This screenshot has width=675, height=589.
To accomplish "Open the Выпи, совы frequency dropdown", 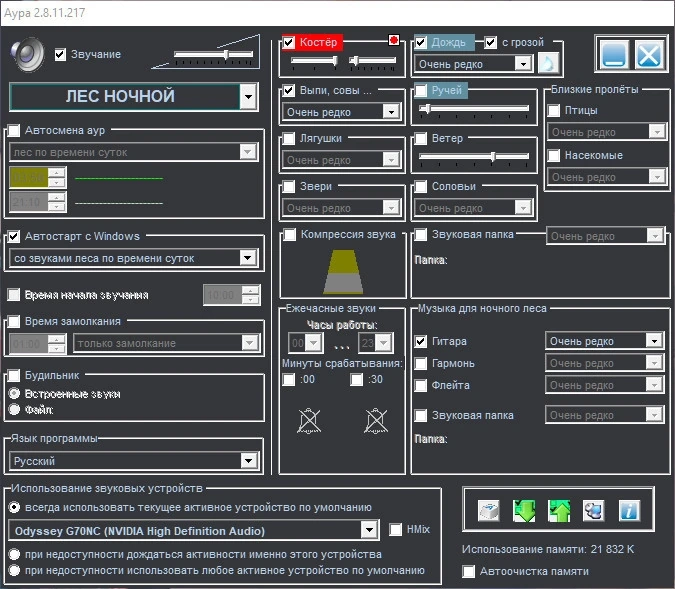I will coord(391,112).
